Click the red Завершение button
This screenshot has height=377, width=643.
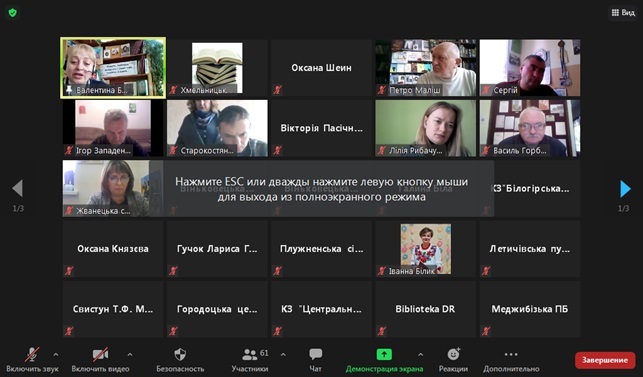pyautogui.click(x=605, y=360)
